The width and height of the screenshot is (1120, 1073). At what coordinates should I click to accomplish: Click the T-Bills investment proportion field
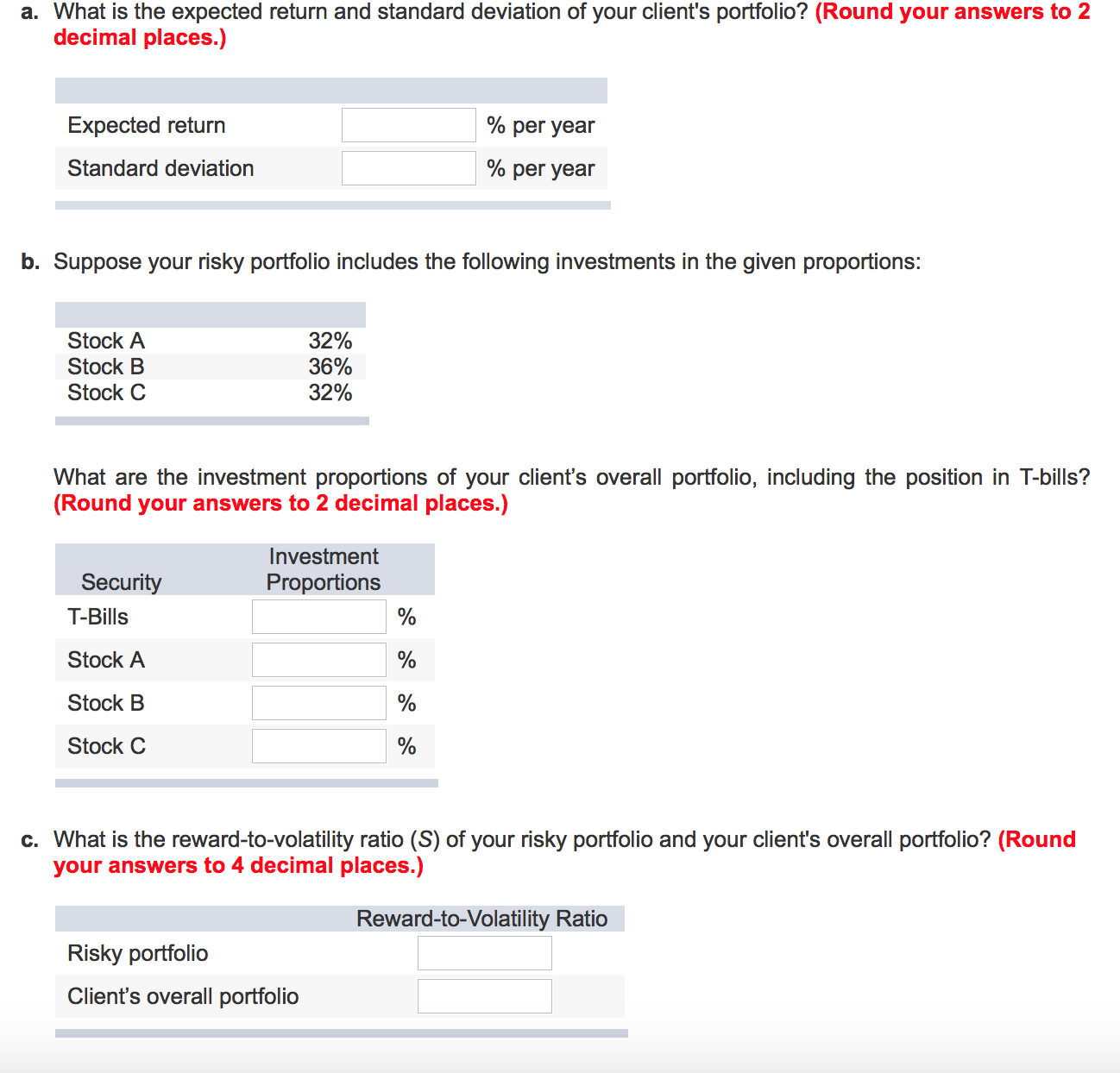pos(318,616)
